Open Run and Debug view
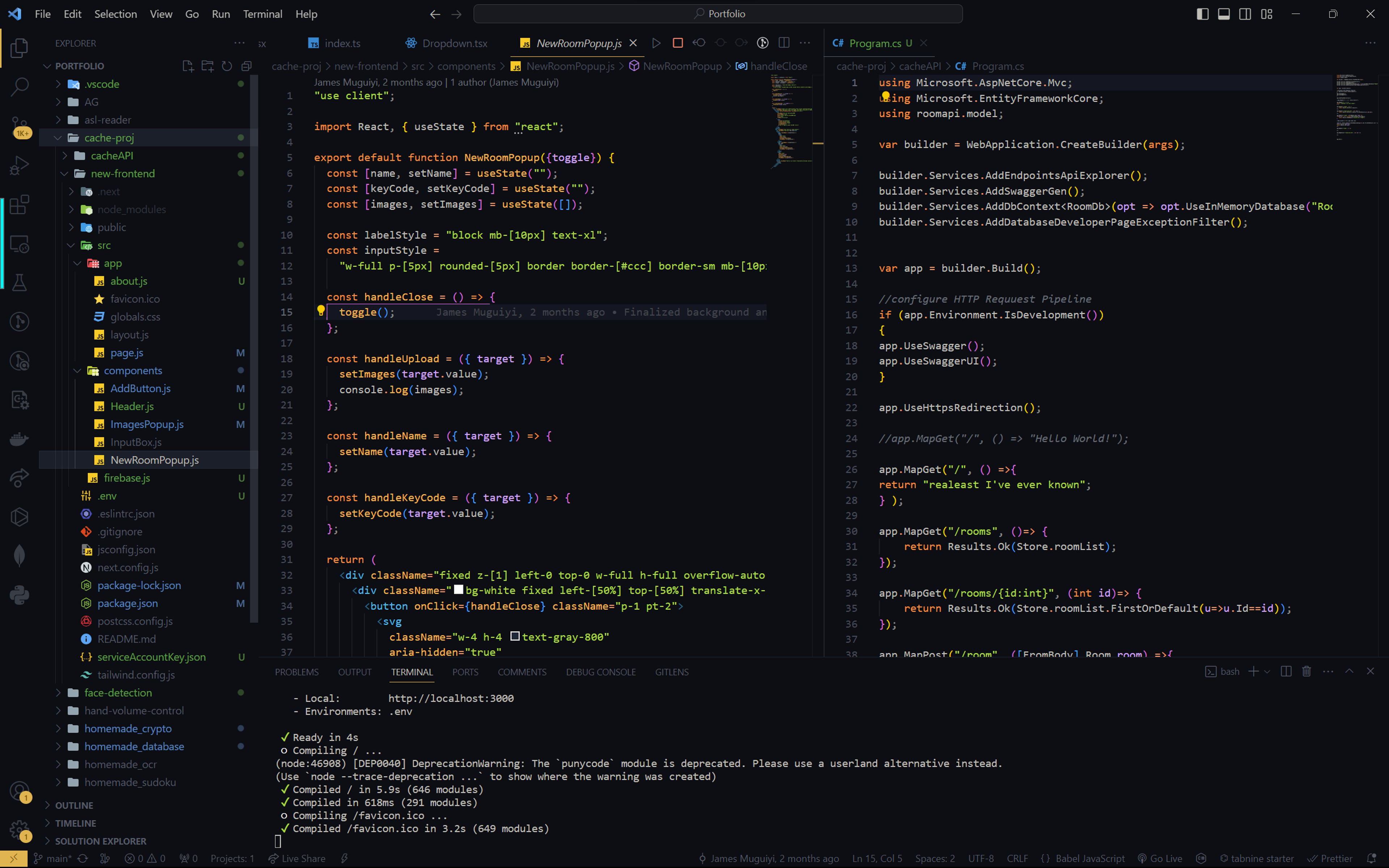Image resolution: width=1389 pixels, height=868 pixels. click(x=20, y=166)
